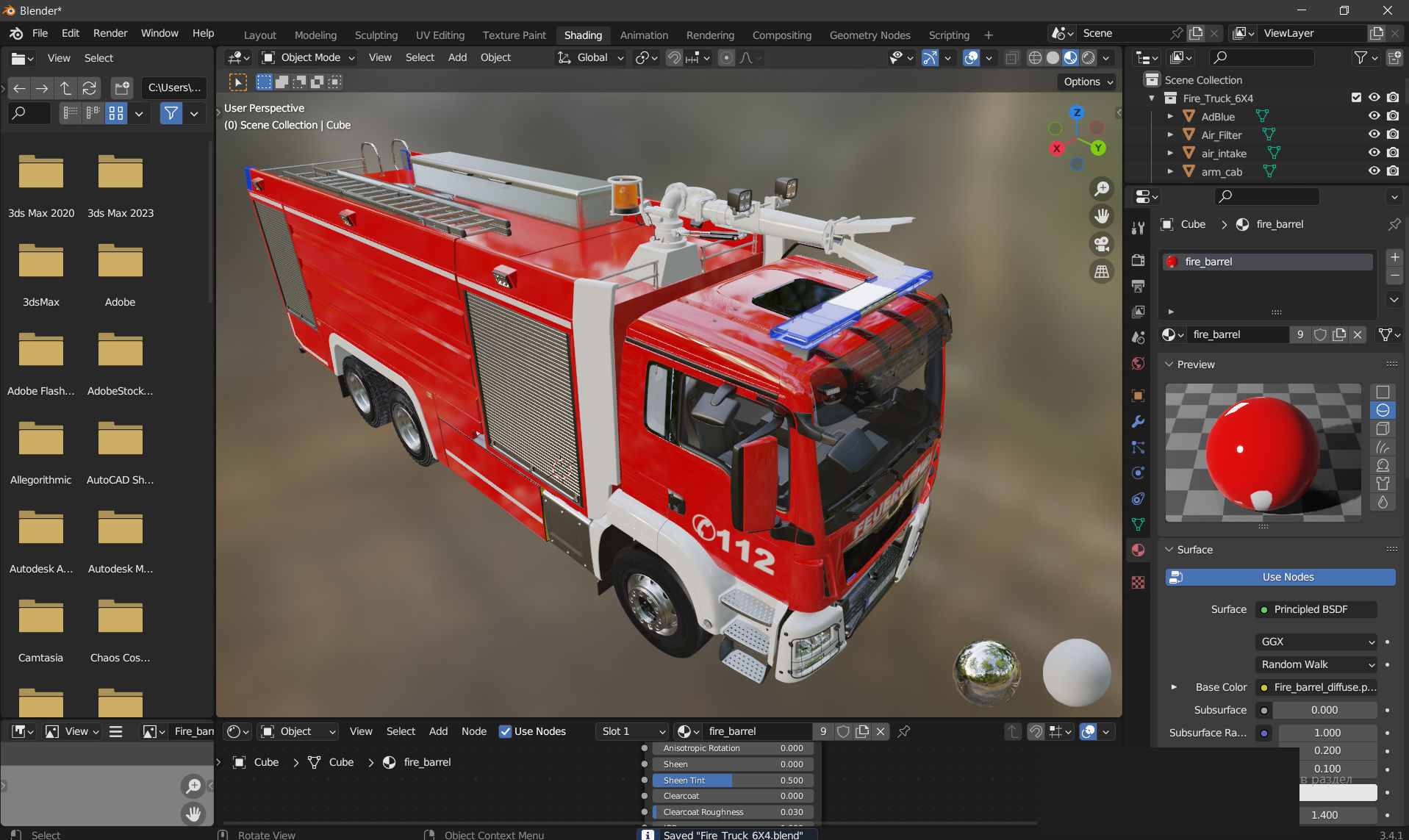Select the Select Box tool icon
Image resolution: width=1409 pixels, height=840 pixels.
238,82
